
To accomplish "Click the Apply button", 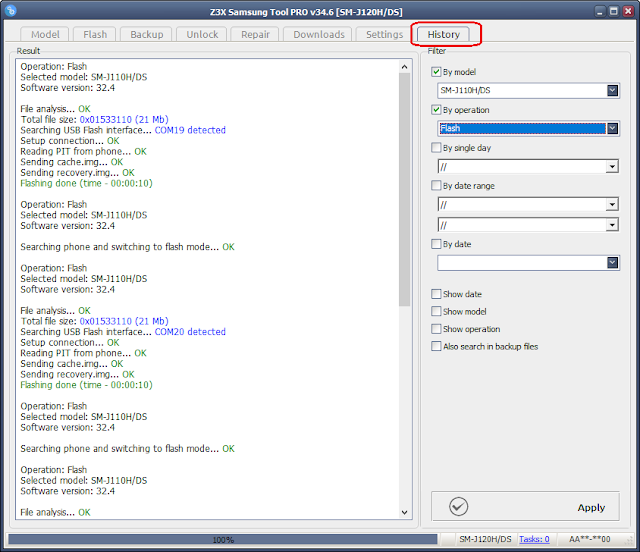I will 525,507.
